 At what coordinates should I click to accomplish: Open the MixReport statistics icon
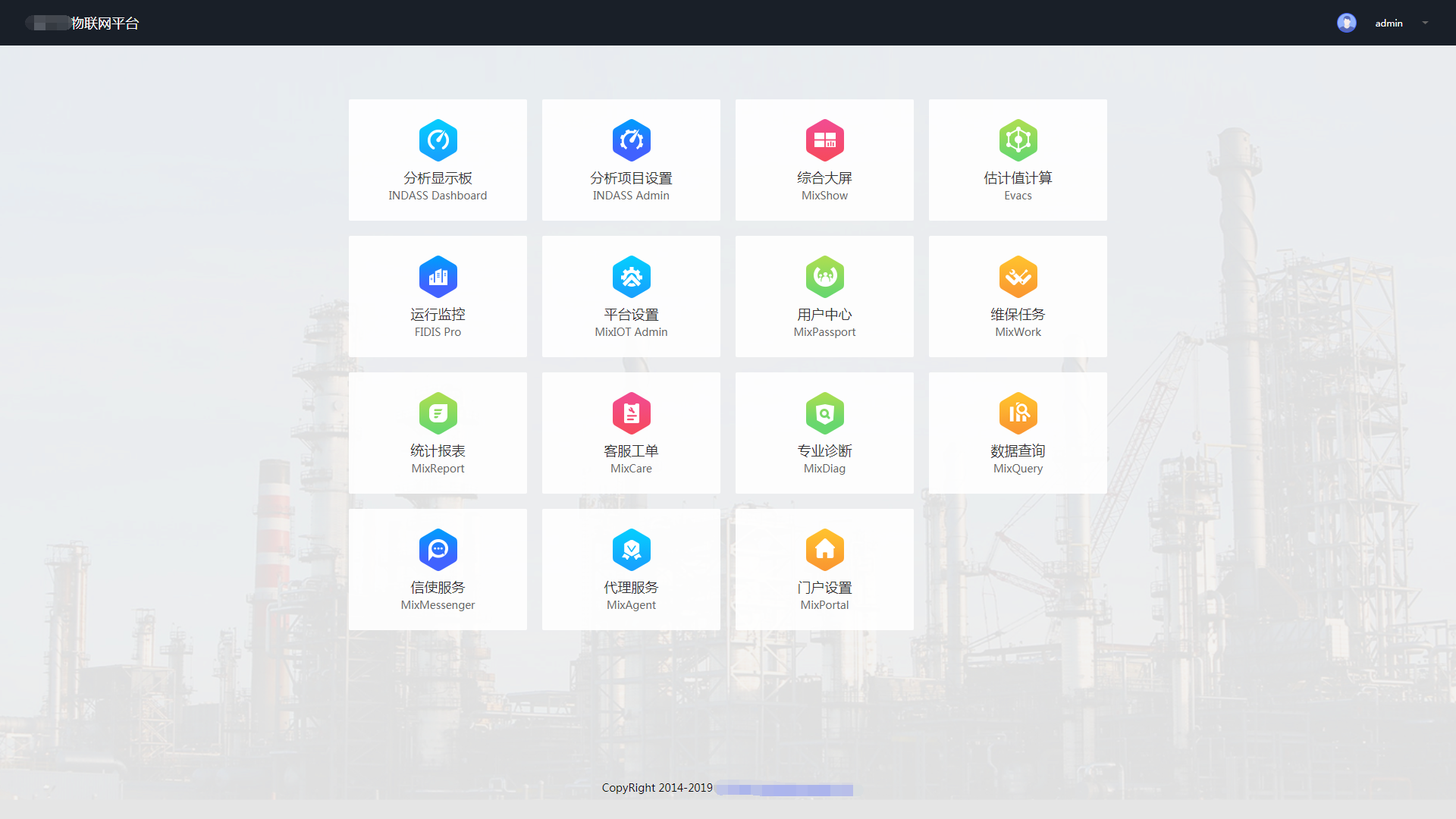pos(438,413)
